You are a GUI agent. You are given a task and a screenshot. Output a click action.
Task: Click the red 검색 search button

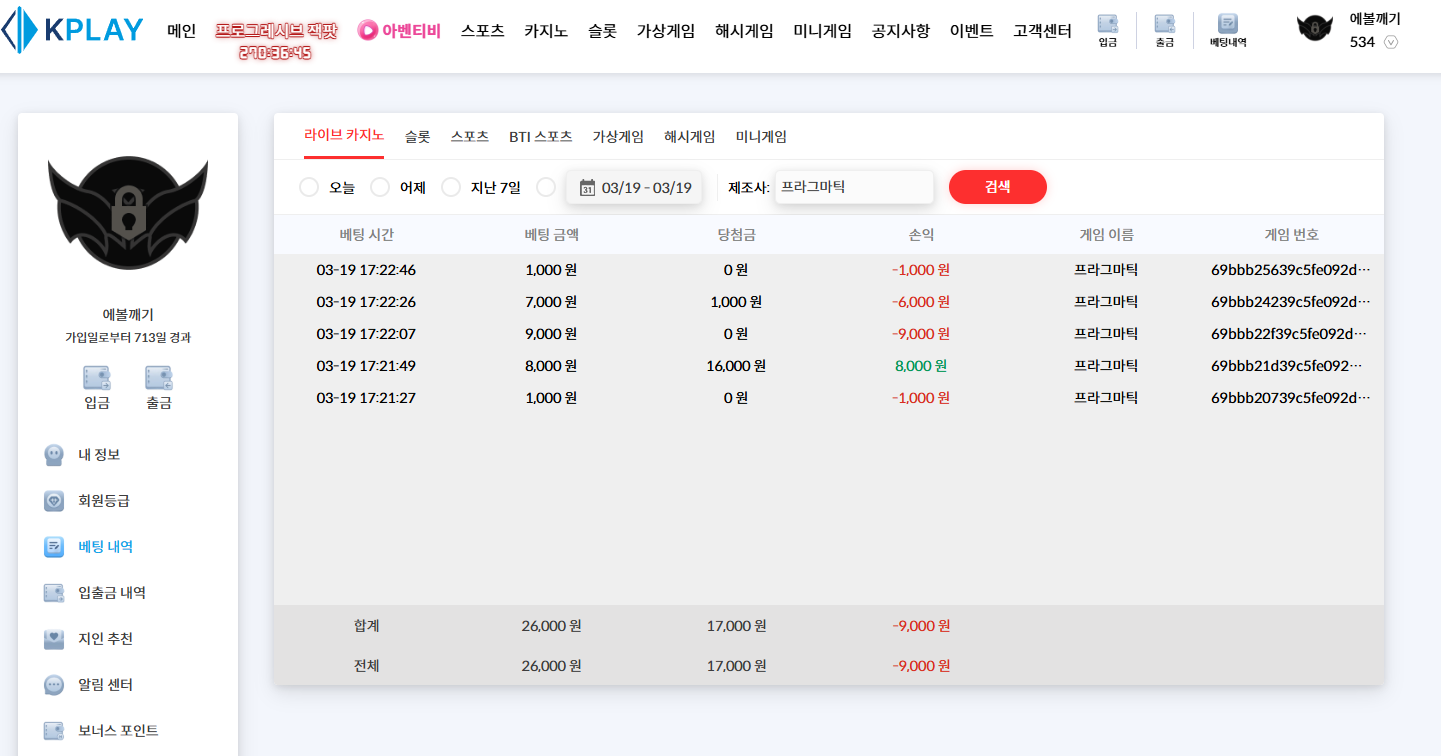point(997,187)
